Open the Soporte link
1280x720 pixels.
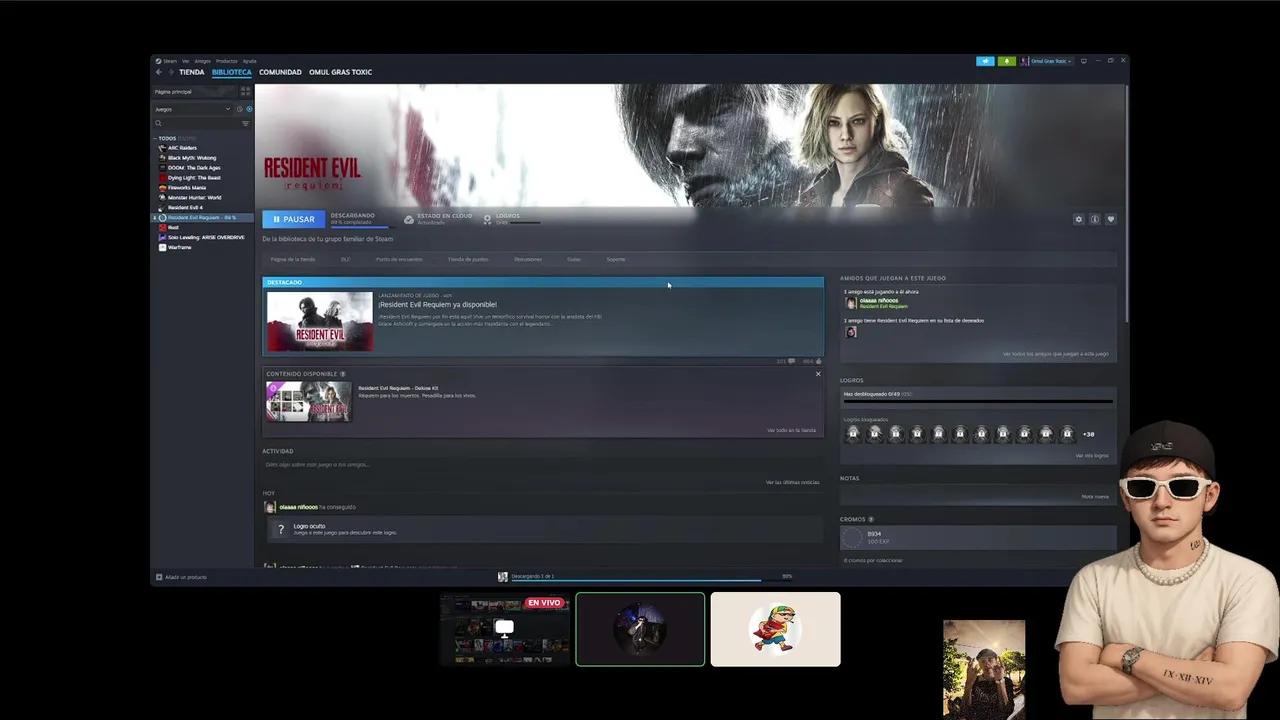click(x=616, y=259)
